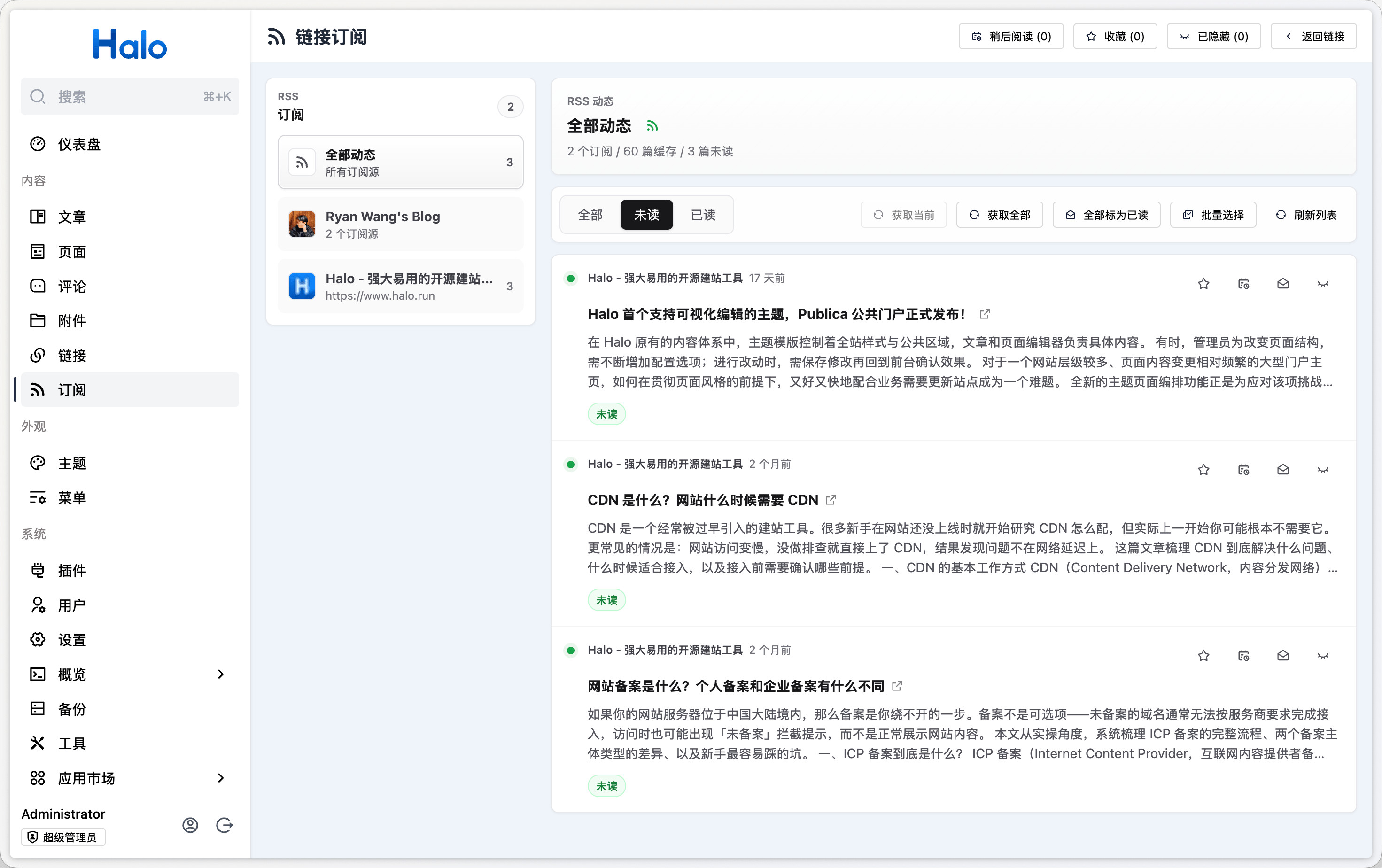Click 获取全部 to fetch all feeds
The height and width of the screenshot is (868, 1382).
pyautogui.click(x=999, y=215)
